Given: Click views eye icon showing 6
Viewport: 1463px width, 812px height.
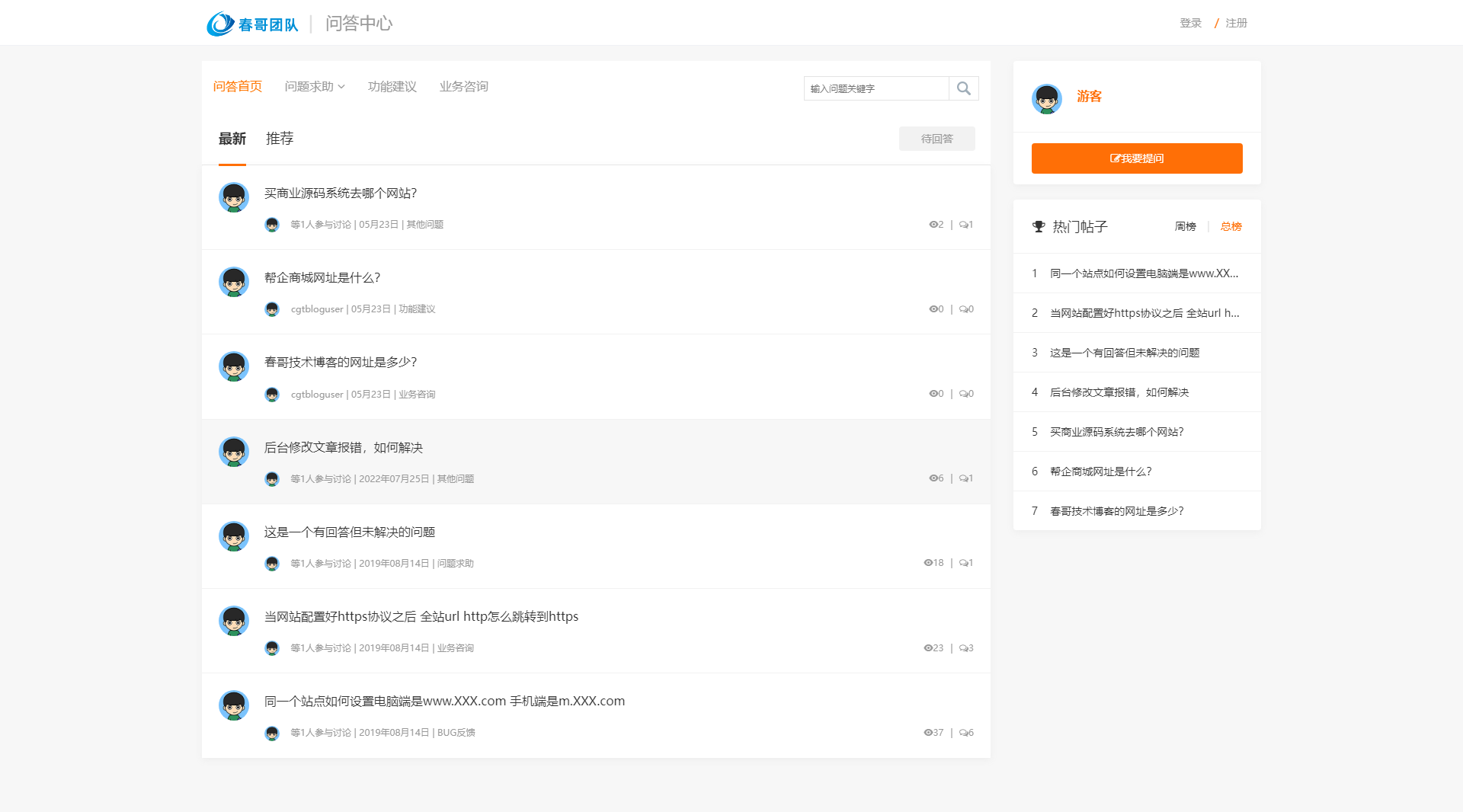Looking at the screenshot, I should (x=933, y=478).
